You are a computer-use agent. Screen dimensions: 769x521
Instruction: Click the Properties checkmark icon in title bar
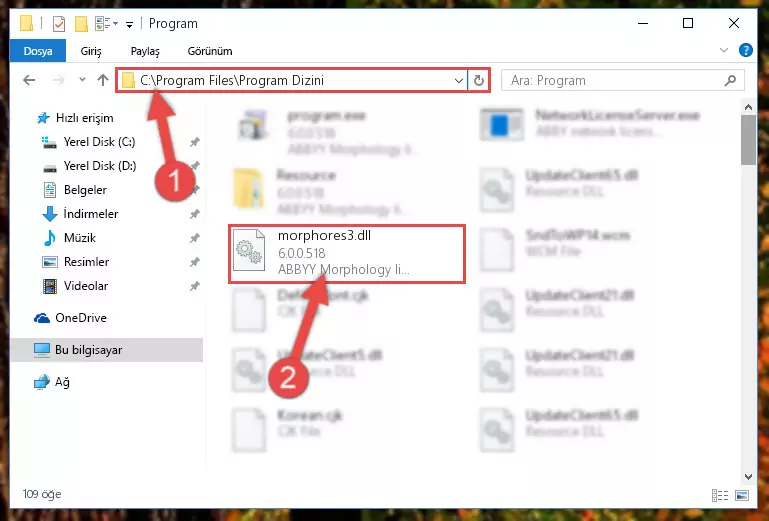pyautogui.click(x=58, y=24)
